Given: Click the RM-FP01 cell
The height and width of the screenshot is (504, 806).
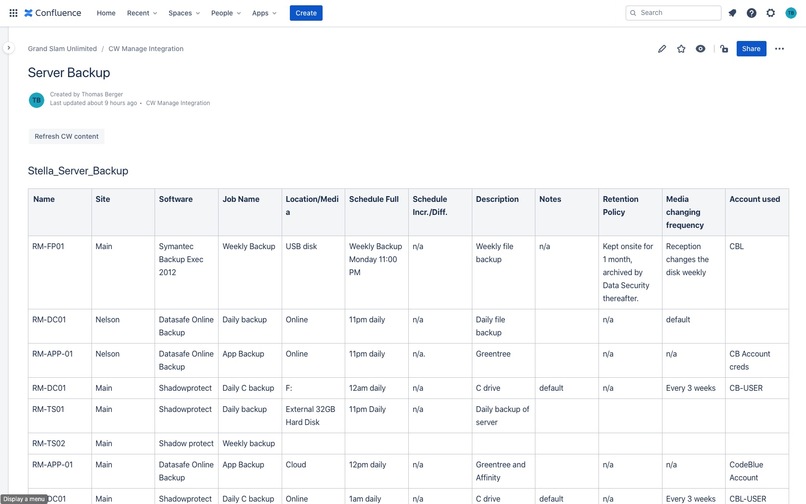Looking at the screenshot, I should (x=60, y=273).
